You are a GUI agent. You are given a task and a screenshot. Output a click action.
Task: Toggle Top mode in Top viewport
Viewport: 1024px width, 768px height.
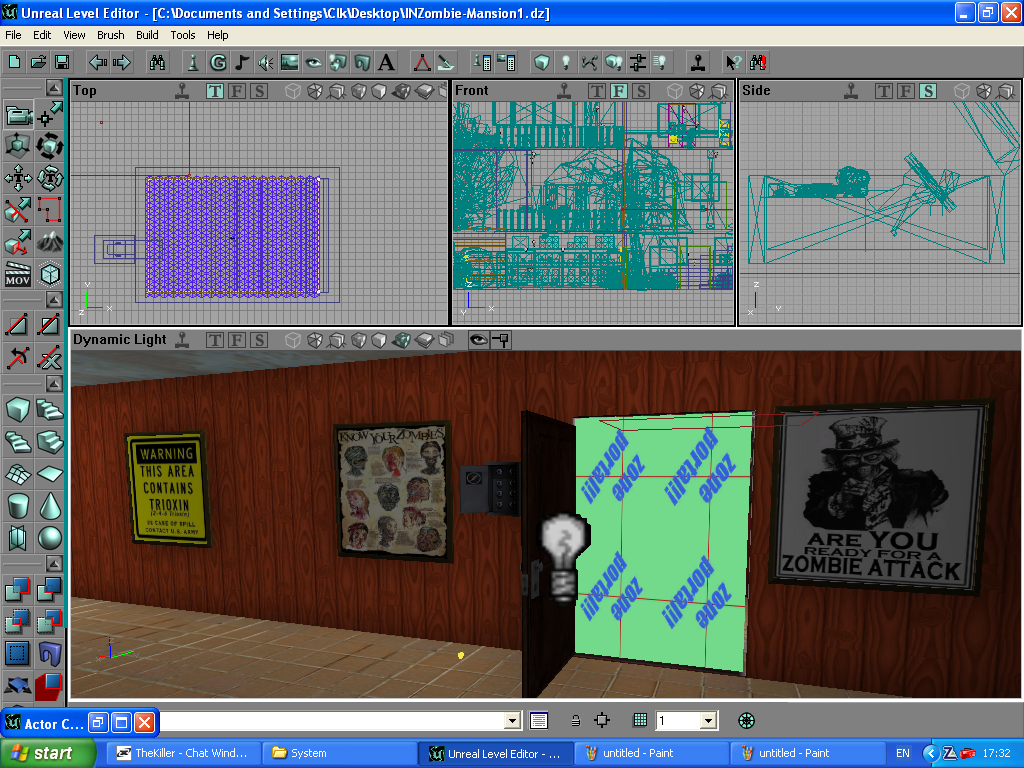click(215, 91)
